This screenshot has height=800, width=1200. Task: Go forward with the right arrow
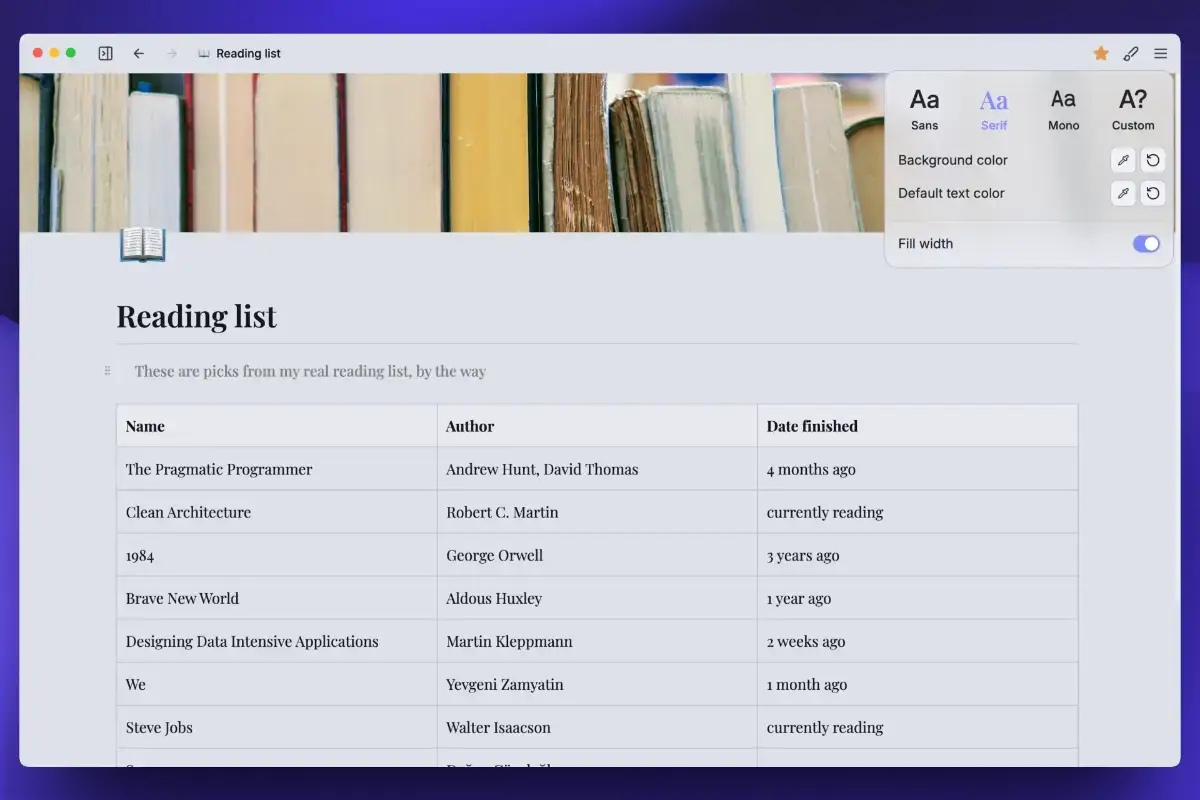(x=172, y=53)
